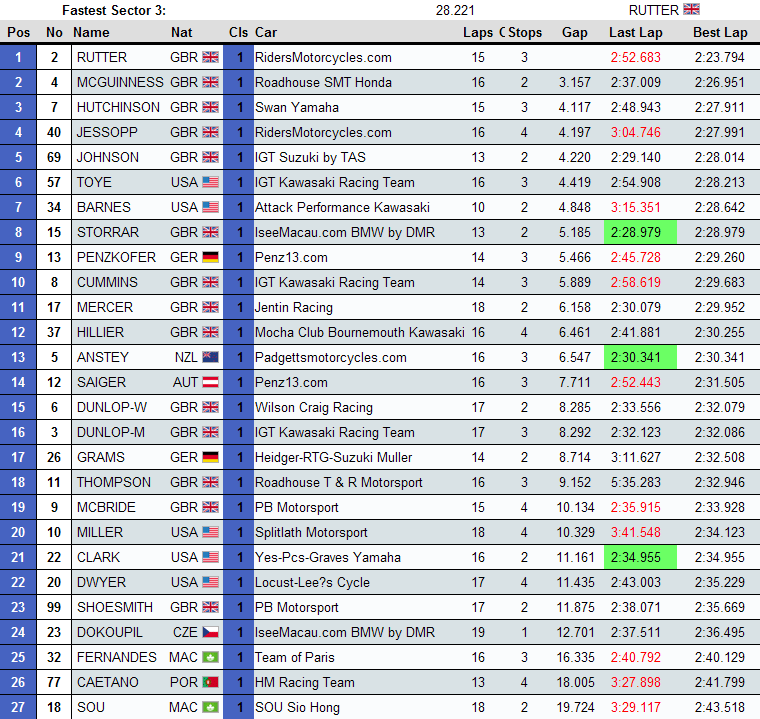760x719 pixels.
Task: Open the Padgettsmotorcycles.com car entry
Action: pos(330,357)
